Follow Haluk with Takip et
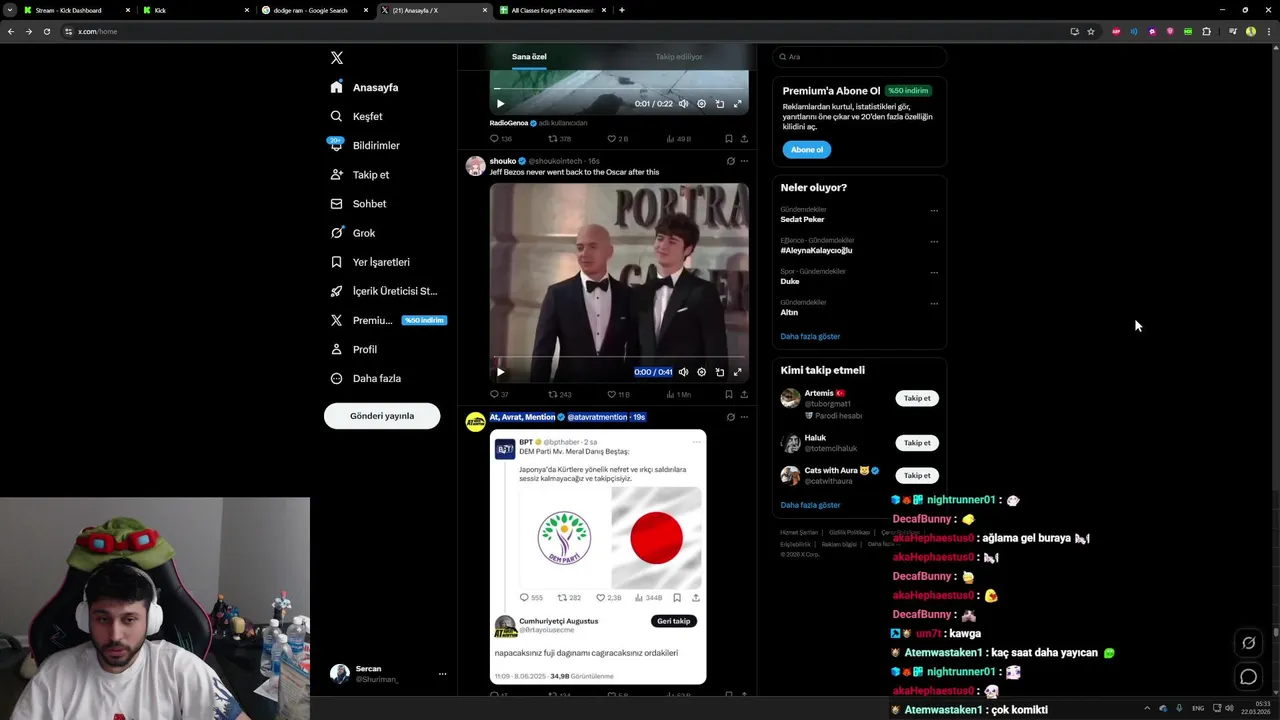 pyautogui.click(x=917, y=443)
